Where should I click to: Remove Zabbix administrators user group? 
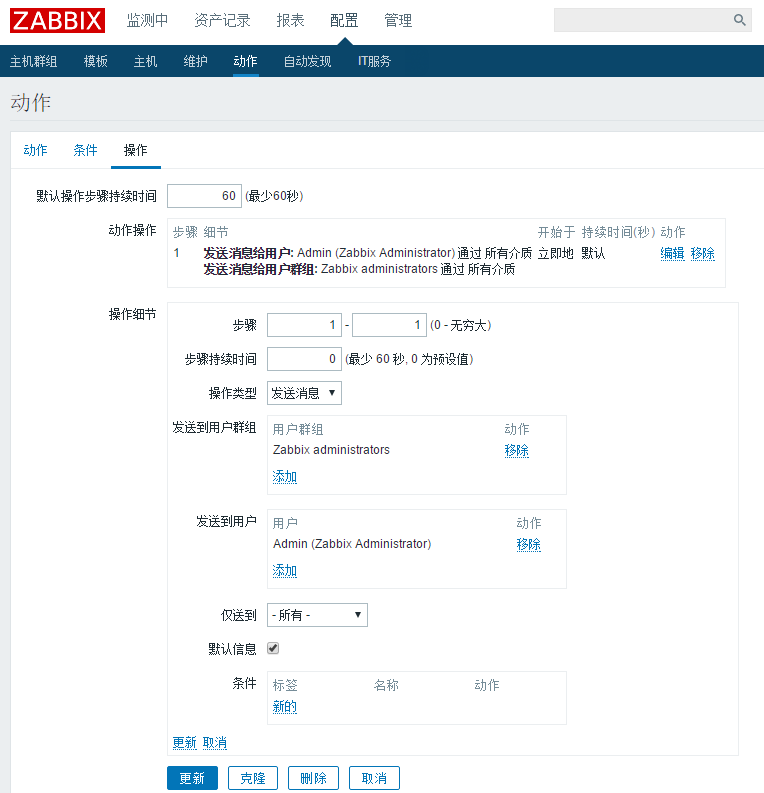(x=516, y=450)
